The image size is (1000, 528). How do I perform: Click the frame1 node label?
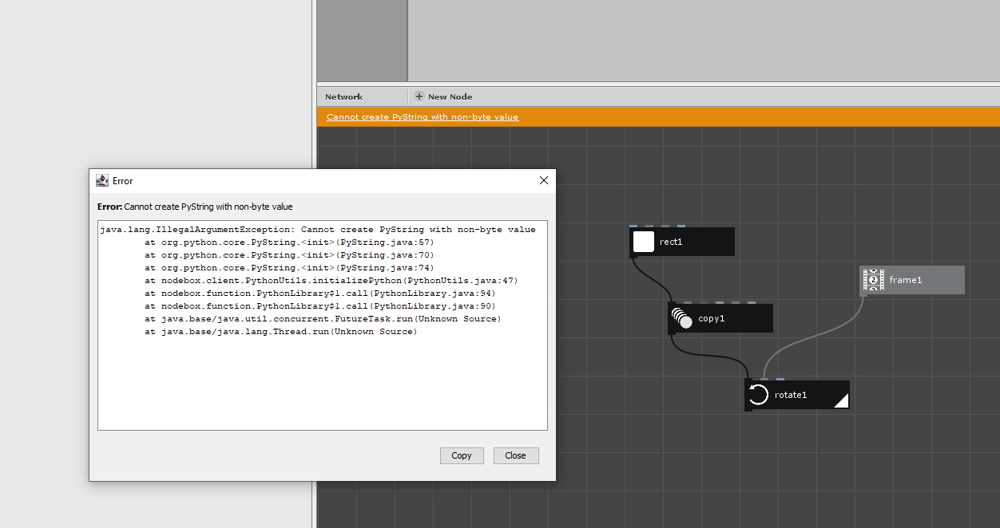(x=905, y=280)
